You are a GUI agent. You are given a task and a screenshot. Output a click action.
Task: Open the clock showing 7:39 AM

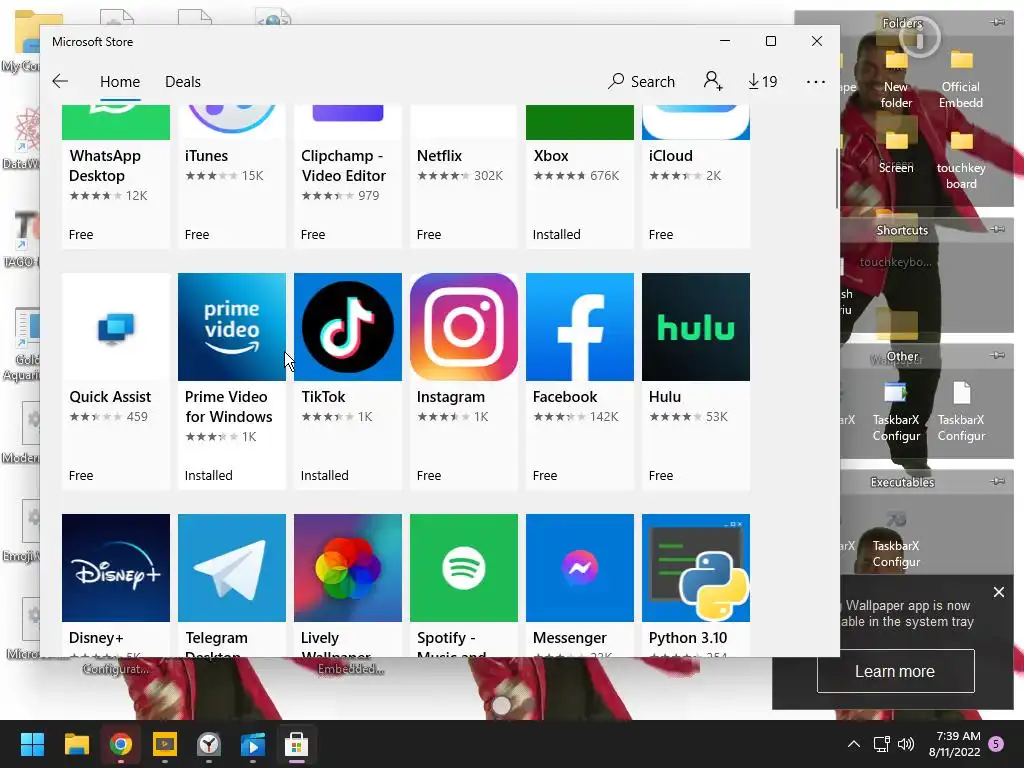(955, 744)
